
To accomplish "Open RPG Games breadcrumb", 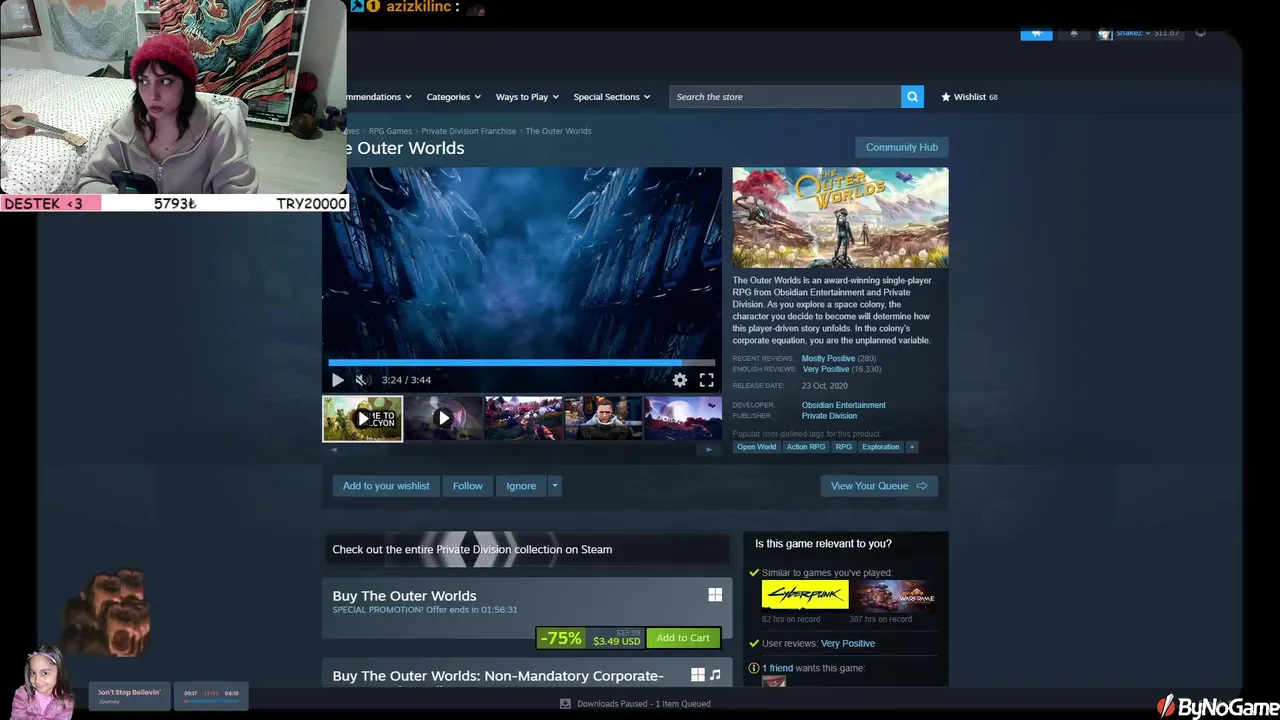I will [x=390, y=131].
